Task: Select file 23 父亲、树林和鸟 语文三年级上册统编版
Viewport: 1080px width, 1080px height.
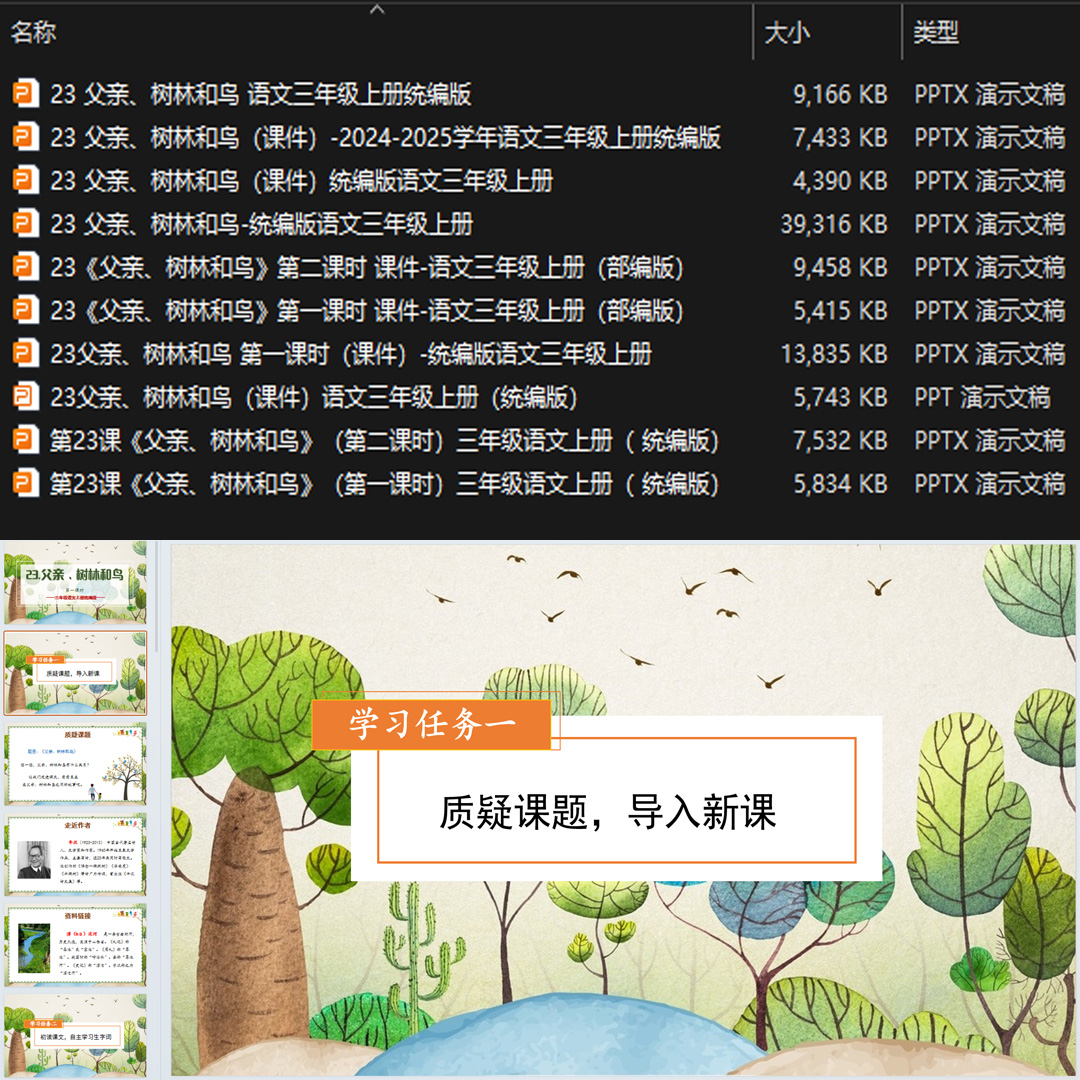Action: point(260,94)
